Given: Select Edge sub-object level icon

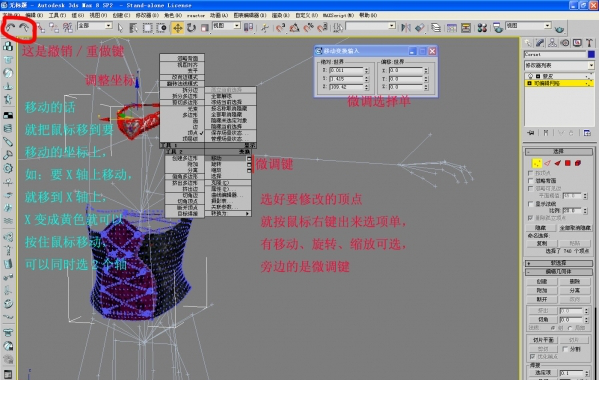Looking at the screenshot, I should 547,163.
